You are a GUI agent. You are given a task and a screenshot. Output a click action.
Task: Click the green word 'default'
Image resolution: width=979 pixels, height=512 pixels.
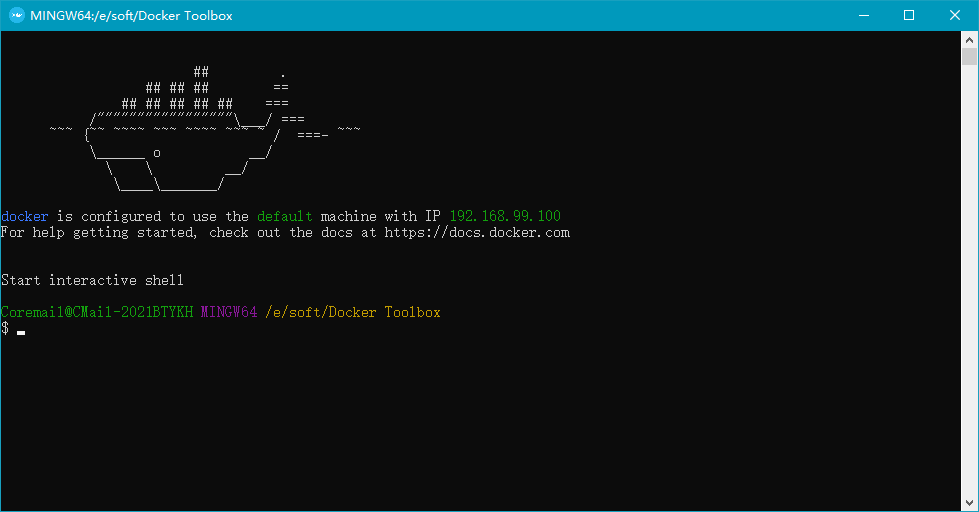[285, 216]
